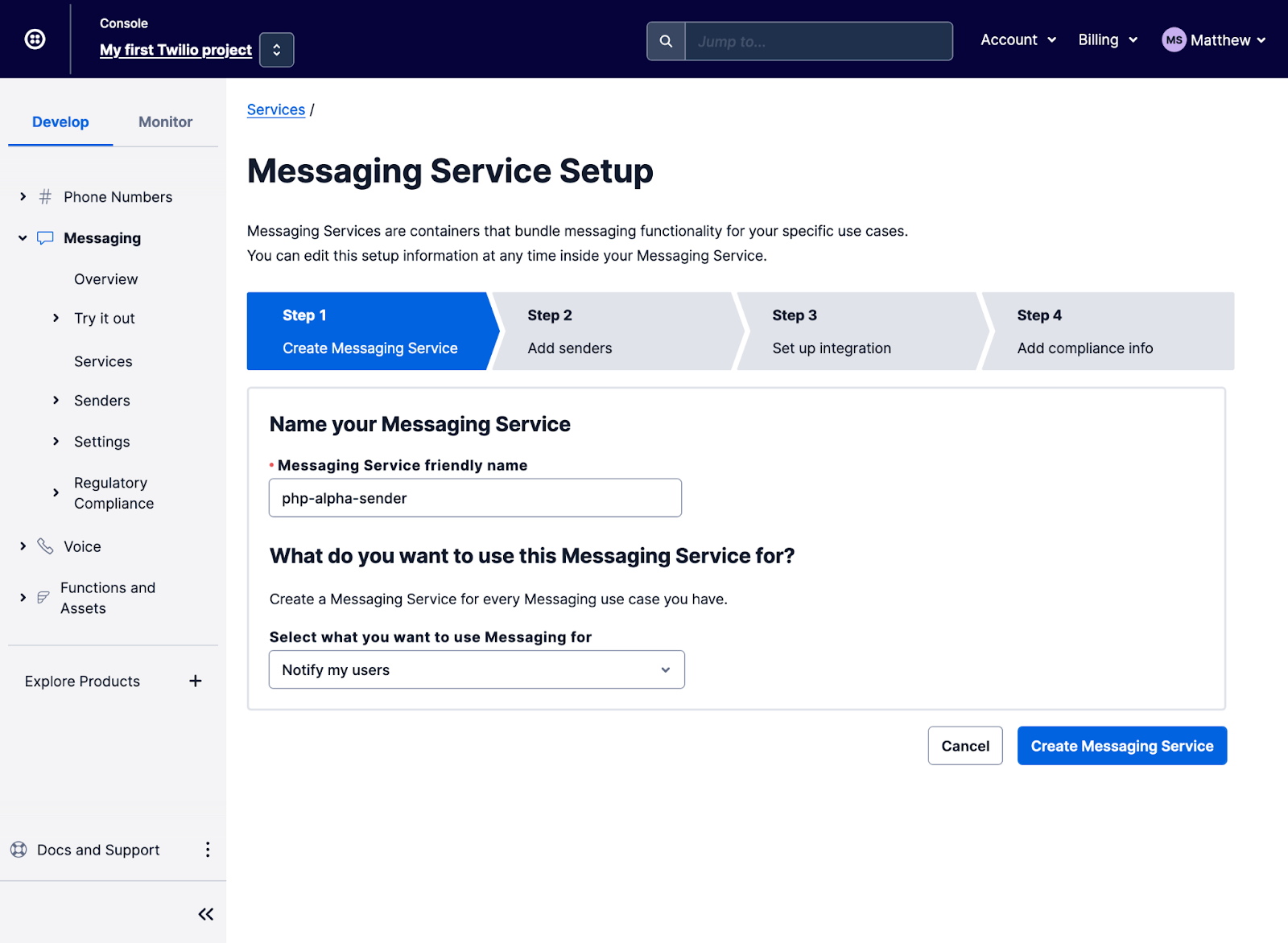Open Senders in the sidebar
1288x943 pixels.
pos(102,401)
